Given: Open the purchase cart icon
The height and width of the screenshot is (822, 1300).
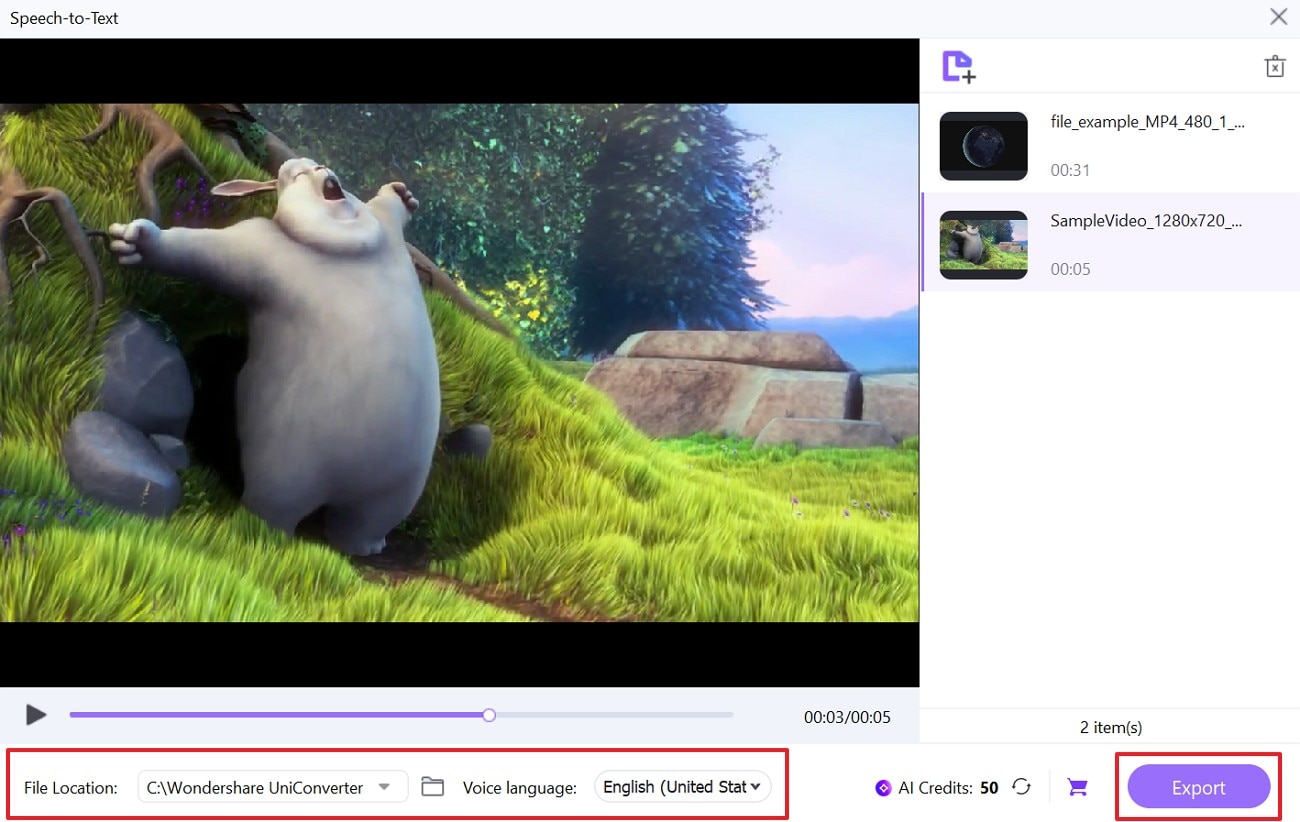Looking at the screenshot, I should [1077, 788].
